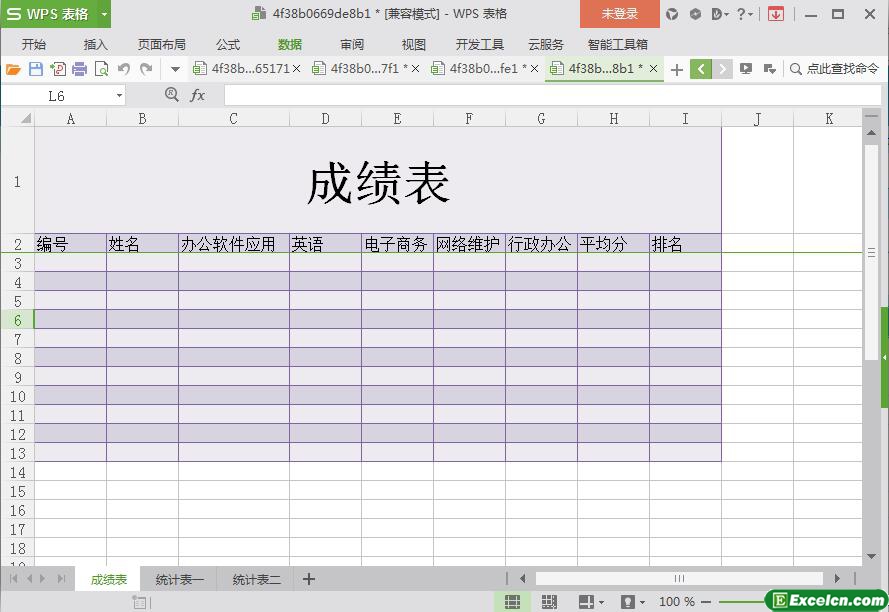Open a new document tab with plus
The height and width of the screenshot is (612, 889).
point(677,69)
